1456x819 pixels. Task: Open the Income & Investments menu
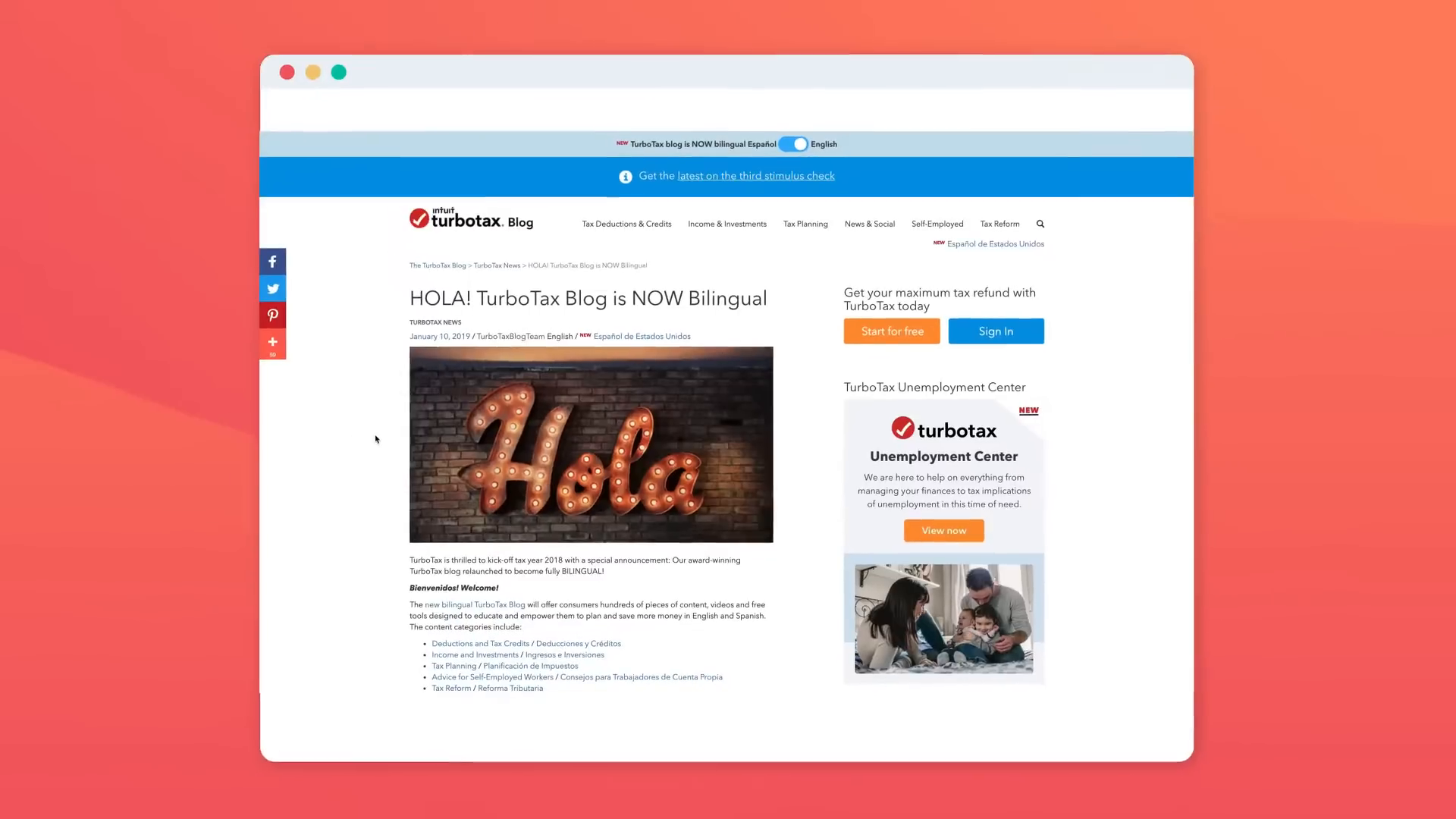pos(727,224)
